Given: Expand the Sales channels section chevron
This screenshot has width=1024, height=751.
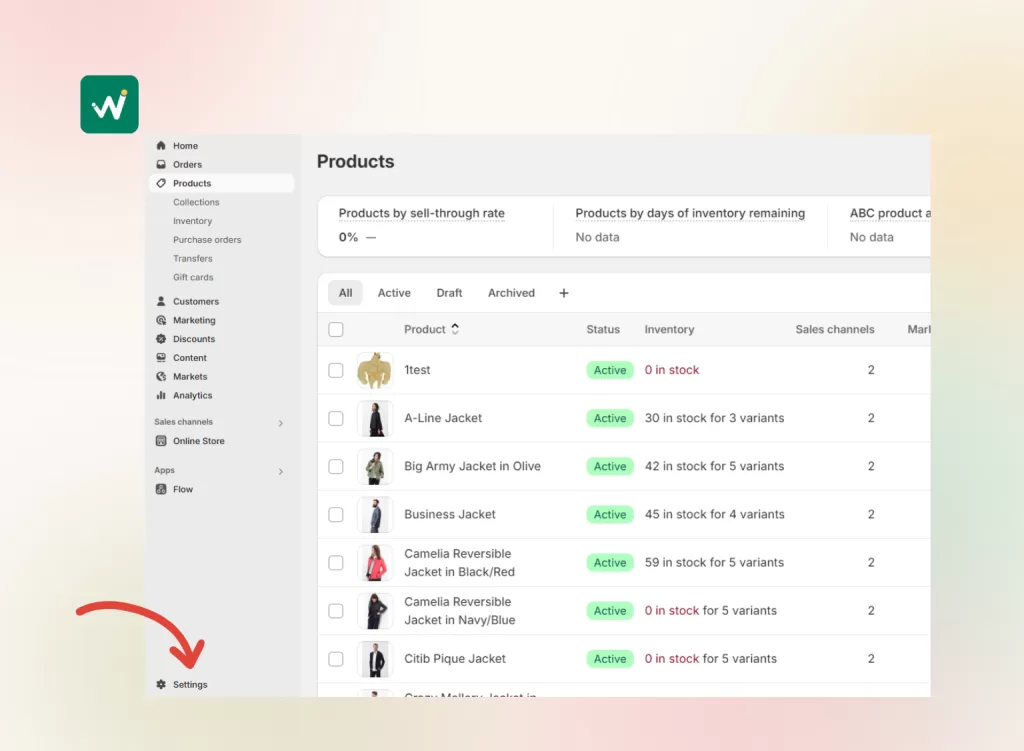Looking at the screenshot, I should pyautogui.click(x=280, y=423).
